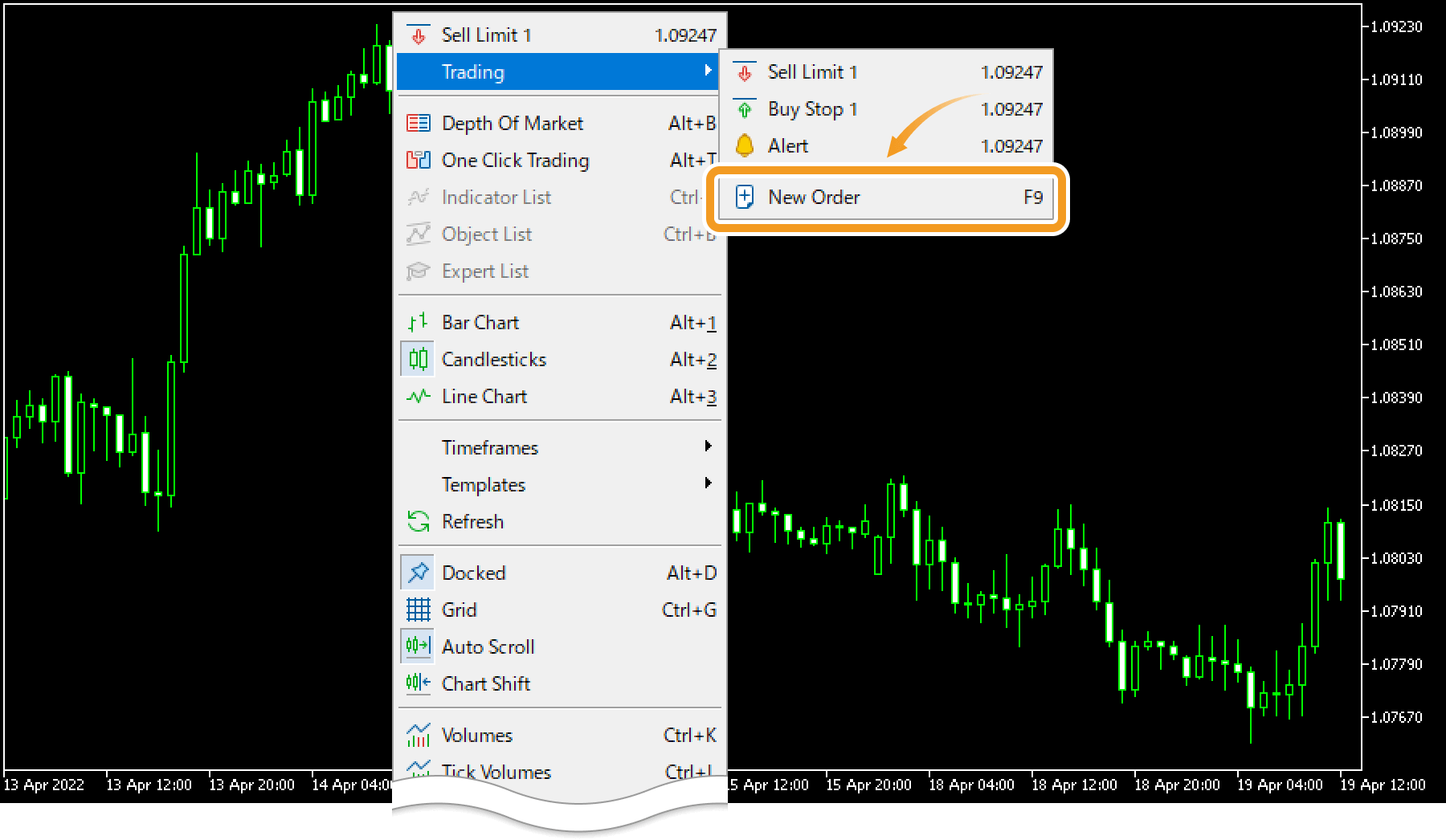This screenshot has width=1446, height=840.
Task: Click the Alert bell icon
Action: 745,145
